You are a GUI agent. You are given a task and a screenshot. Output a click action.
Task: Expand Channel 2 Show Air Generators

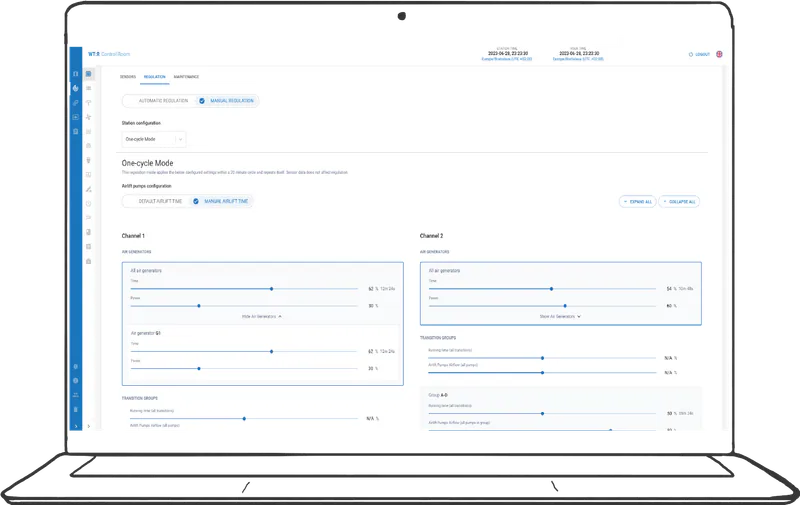tap(561, 315)
